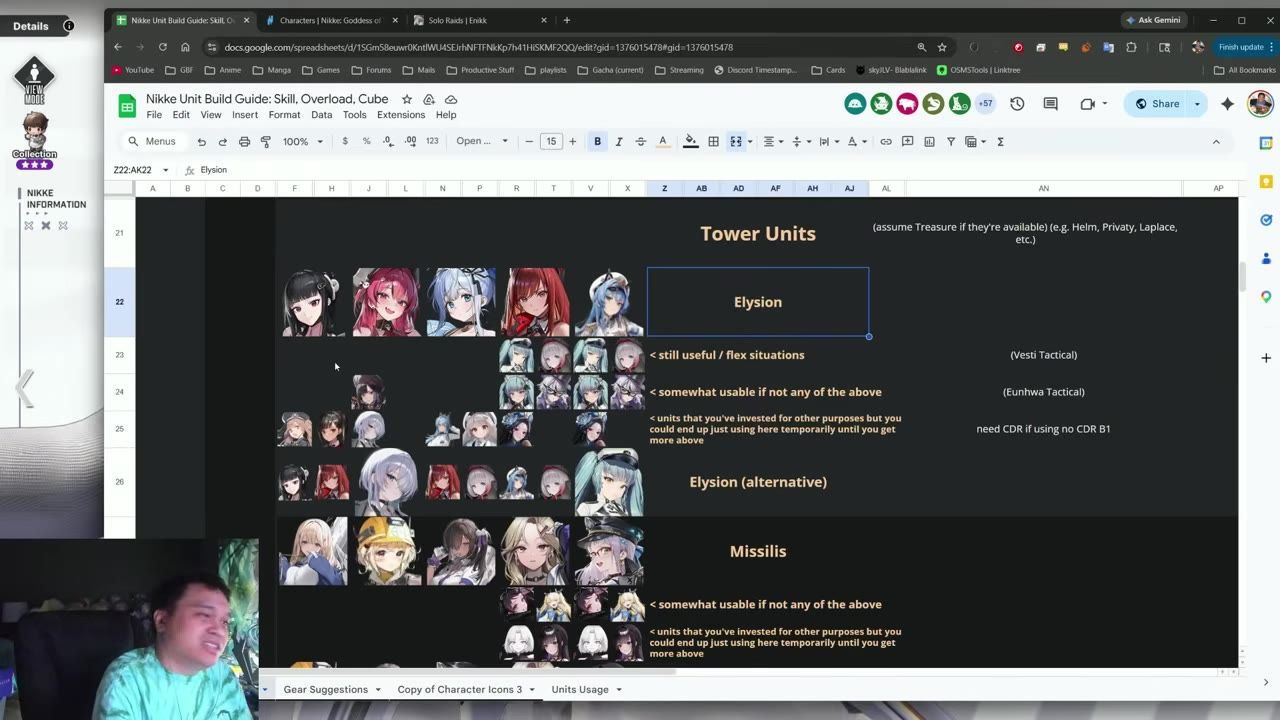Image resolution: width=1280 pixels, height=720 pixels.
Task: Select row header 23
Action: (x=119, y=355)
